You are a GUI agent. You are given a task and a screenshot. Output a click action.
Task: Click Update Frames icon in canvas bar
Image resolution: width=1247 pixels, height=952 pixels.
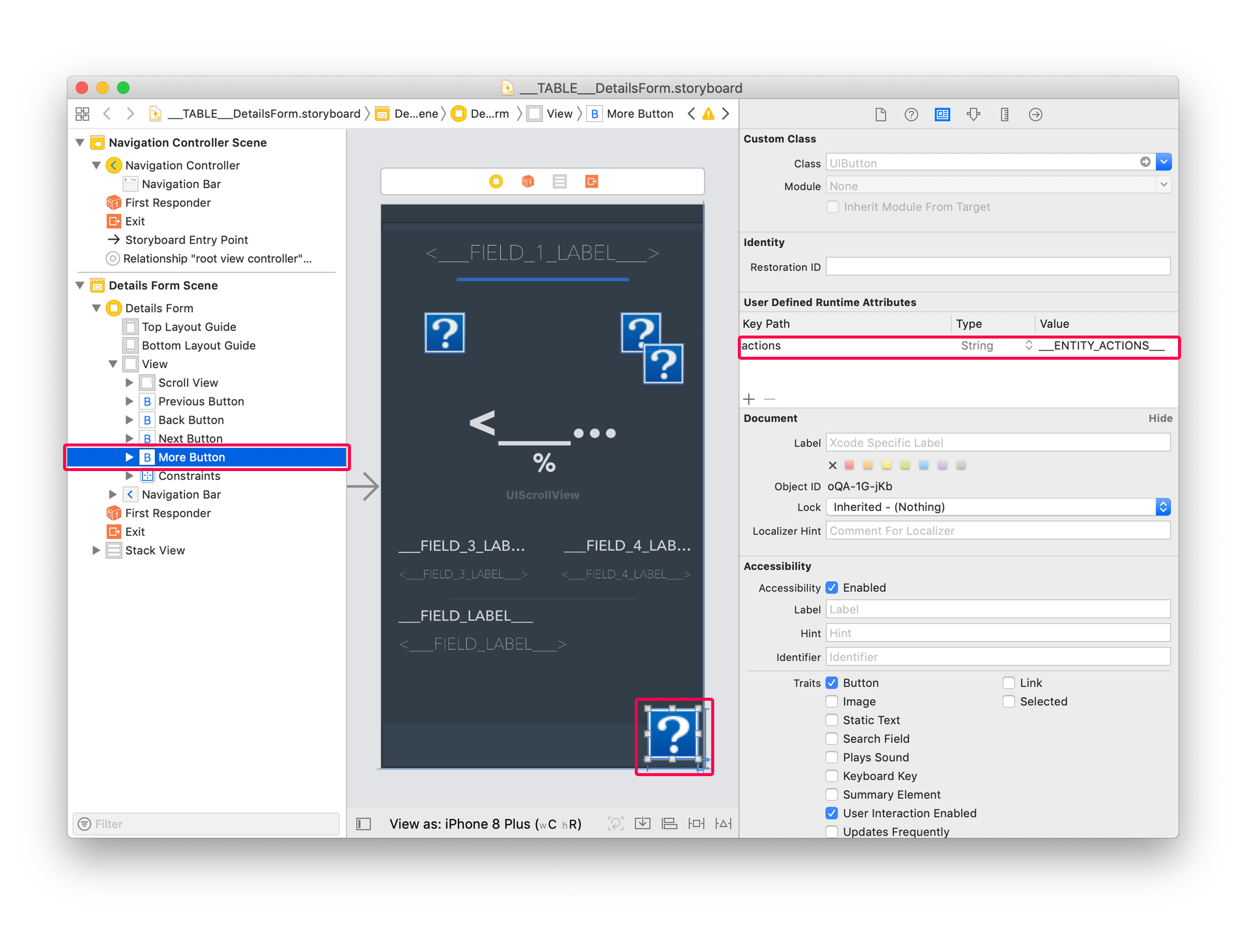point(616,824)
